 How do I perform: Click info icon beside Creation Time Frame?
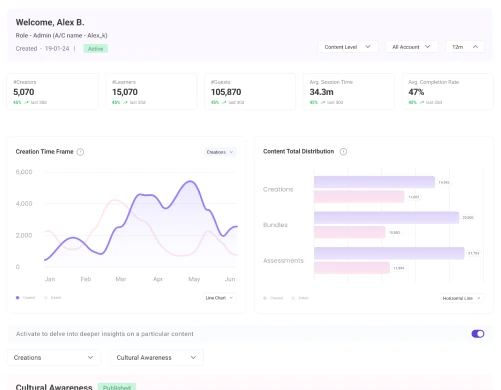click(x=80, y=152)
